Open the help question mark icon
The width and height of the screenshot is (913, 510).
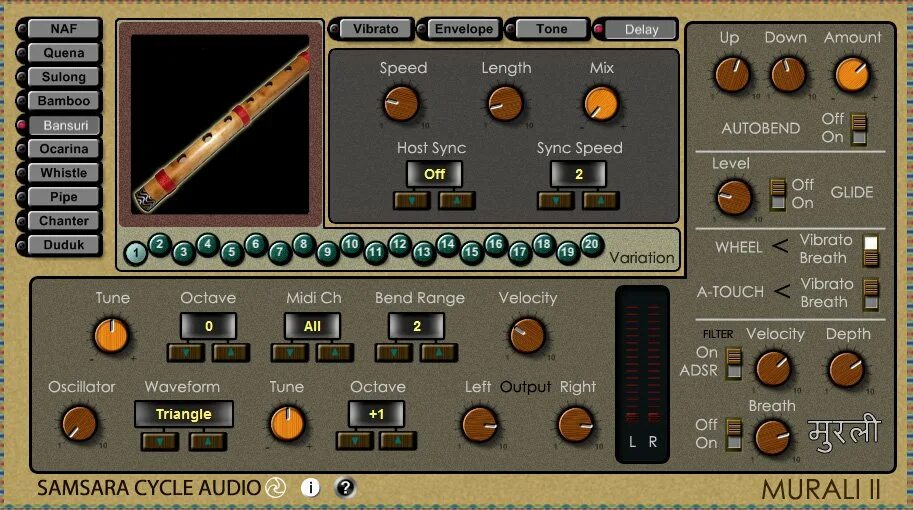[345, 487]
